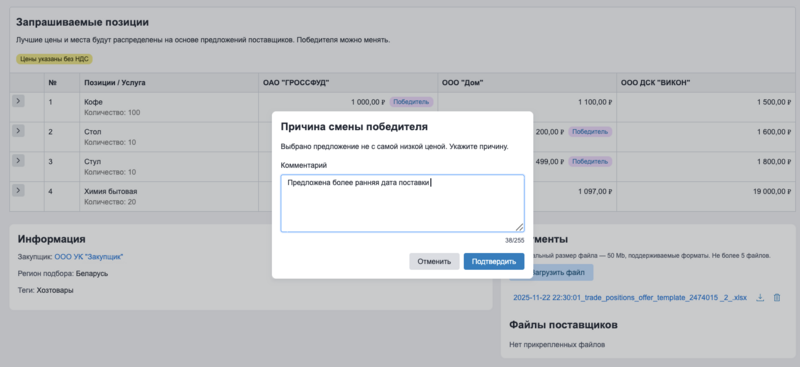Expand the Стул row chevron
The height and width of the screenshot is (367, 800).
(x=18, y=161)
